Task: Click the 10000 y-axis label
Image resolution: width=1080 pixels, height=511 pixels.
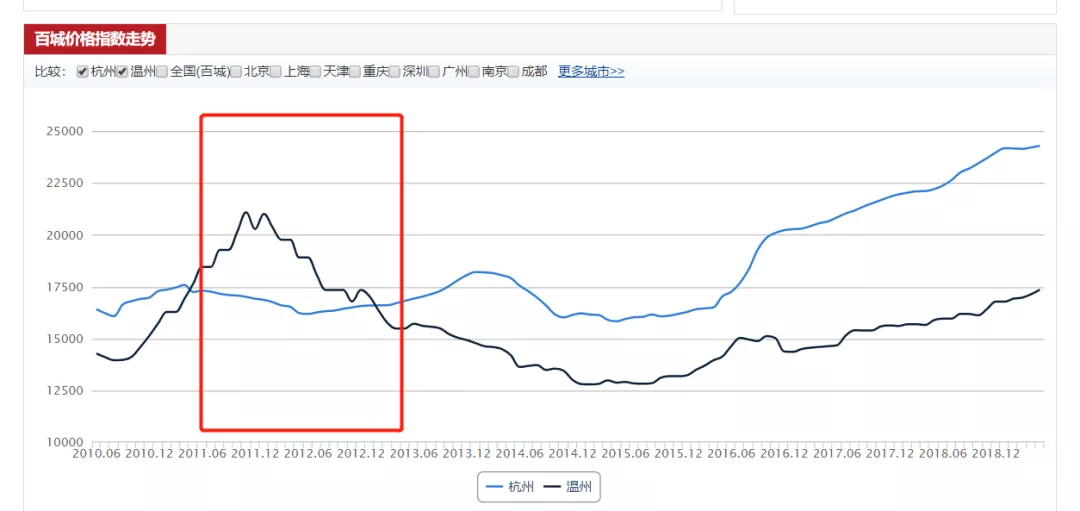Action: (63, 443)
